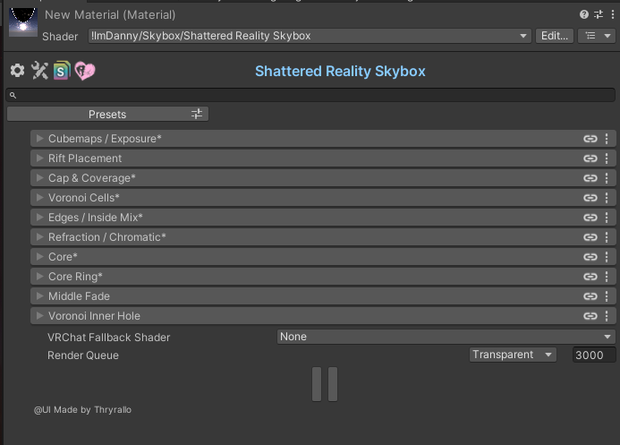Click the tools wrench icon
This screenshot has height=445, width=620.
[40, 71]
